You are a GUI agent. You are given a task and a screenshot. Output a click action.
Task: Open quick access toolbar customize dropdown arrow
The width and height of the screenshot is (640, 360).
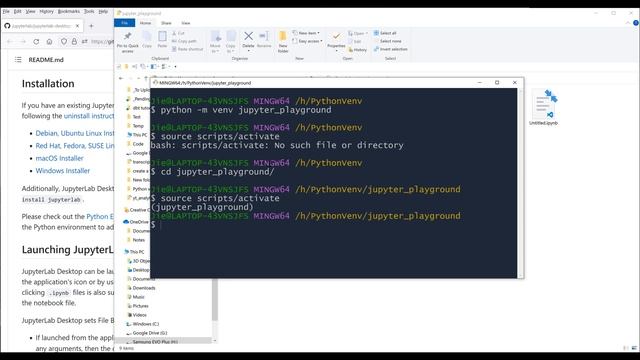[176, 67]
